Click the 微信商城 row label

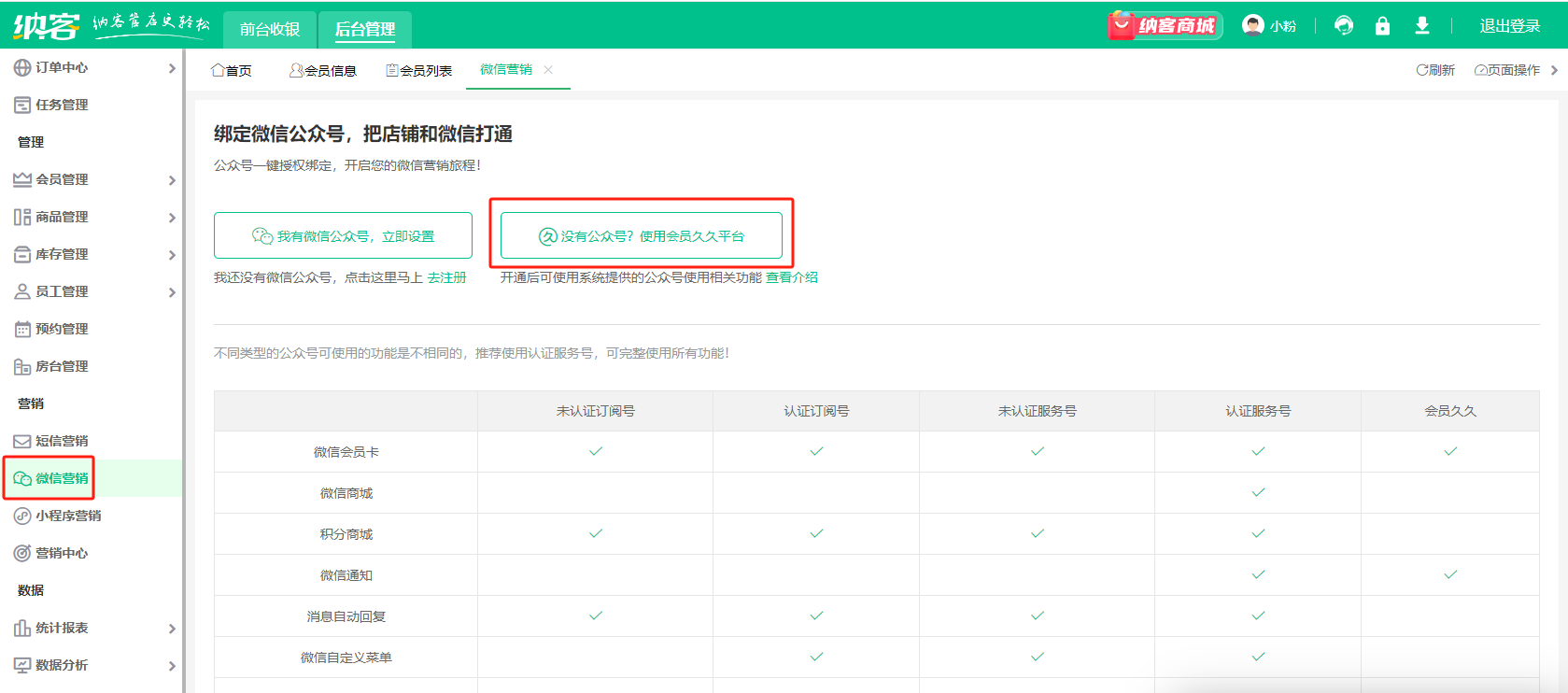[346, 493]
